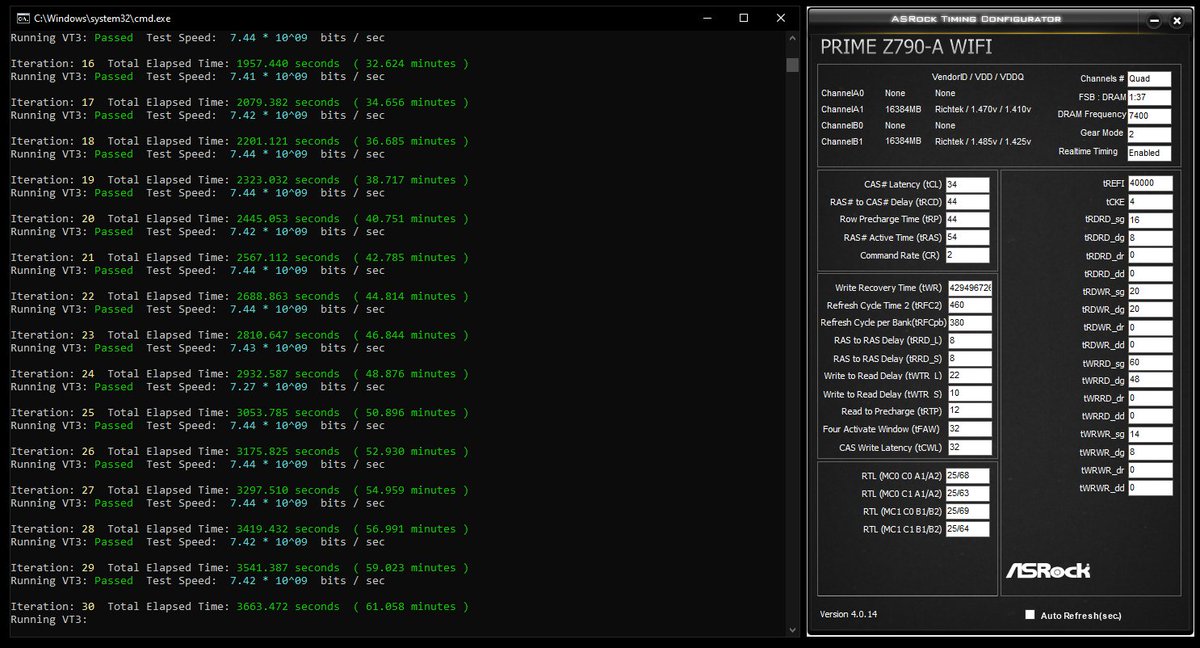The height and width of the screenshot is (648, 1200).
Task: Click the Write Recovery Time (tWR) field
Action: point(969,288)
